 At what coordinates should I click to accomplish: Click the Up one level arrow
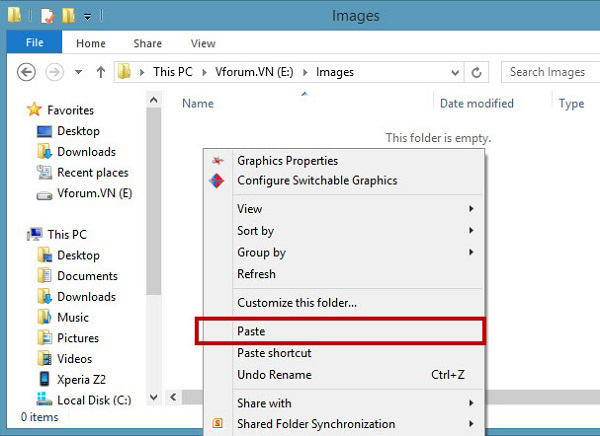[100, 72]
